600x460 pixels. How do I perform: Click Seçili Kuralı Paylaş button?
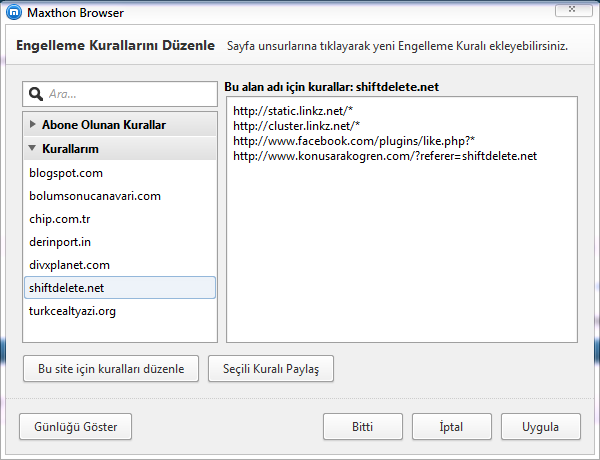[x=271, y=369]
